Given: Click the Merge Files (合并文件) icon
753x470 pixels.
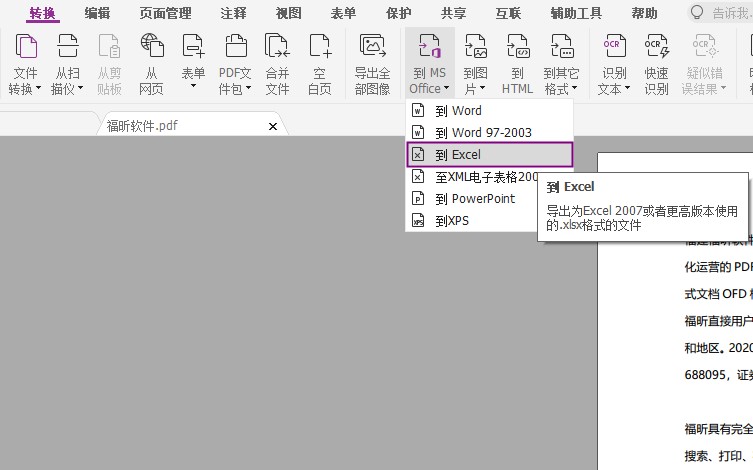Looking at the screenshot, I should pyautogui.click(x=277, y=63).
